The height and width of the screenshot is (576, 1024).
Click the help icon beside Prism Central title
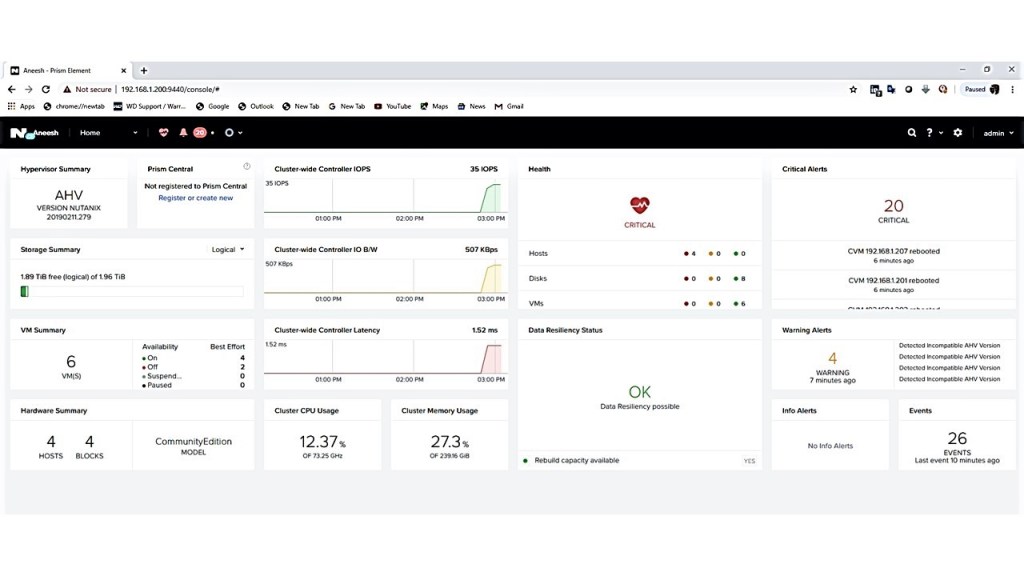246,167
